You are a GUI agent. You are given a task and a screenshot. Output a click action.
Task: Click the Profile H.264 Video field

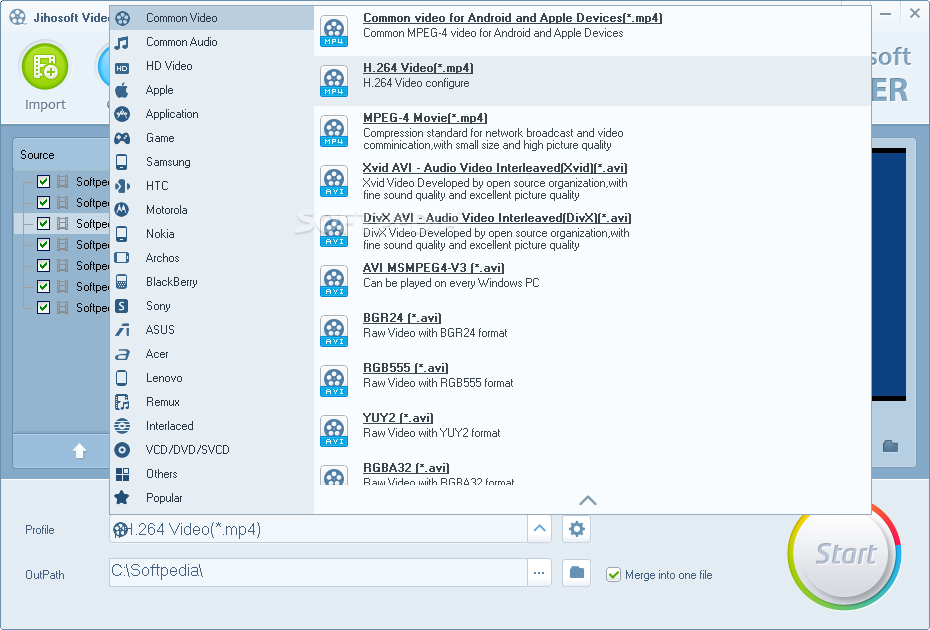coord(319,529)
